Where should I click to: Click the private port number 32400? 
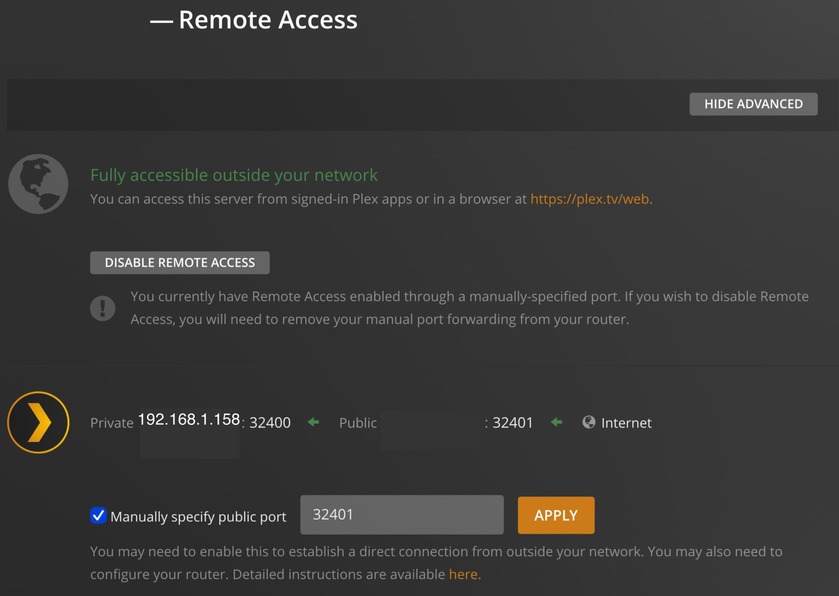coord(270,423)
